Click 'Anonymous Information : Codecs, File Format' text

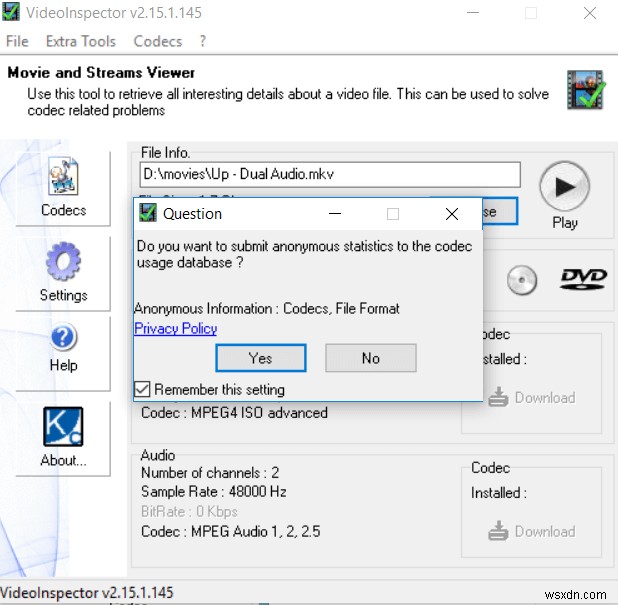tap(267, 308)
